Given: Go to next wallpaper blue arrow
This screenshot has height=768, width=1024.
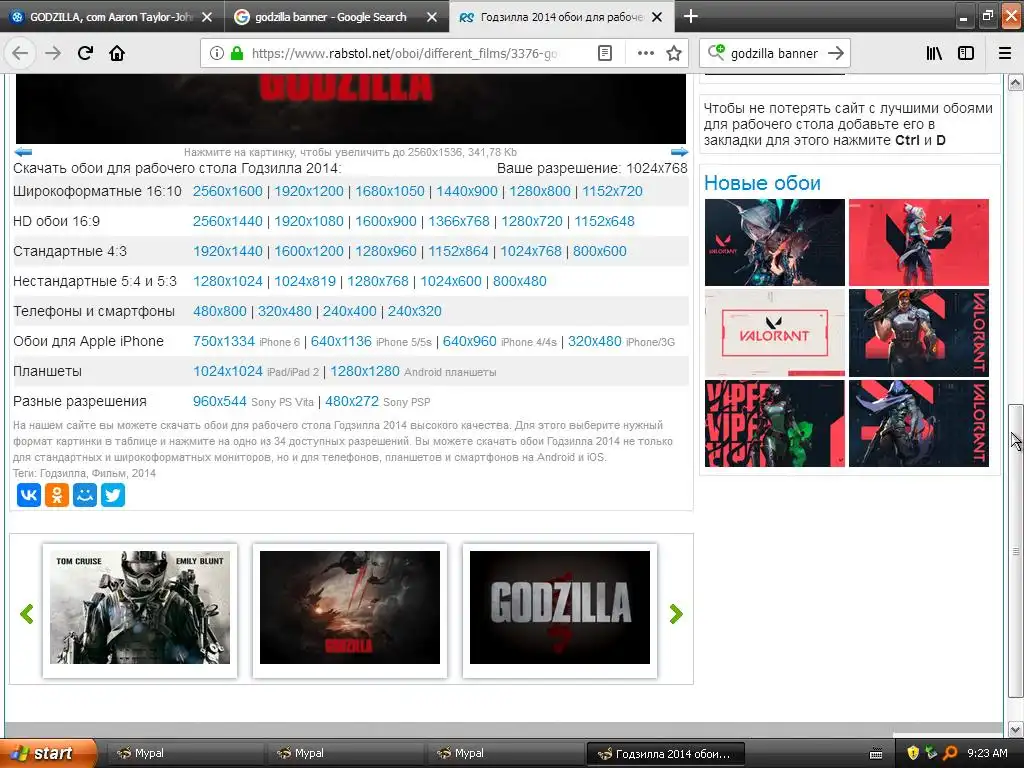Looking at the screenshot, I should point(679,152).
